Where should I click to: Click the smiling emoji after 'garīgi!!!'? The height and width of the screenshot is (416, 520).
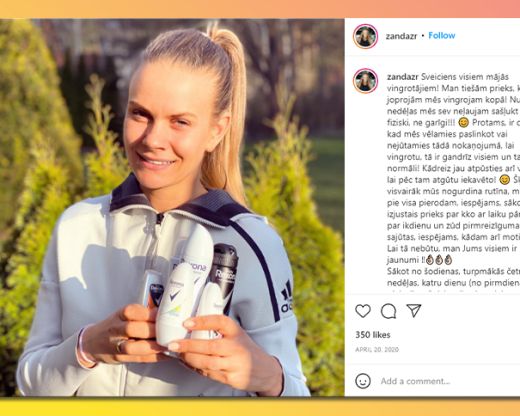click(463, 123)
